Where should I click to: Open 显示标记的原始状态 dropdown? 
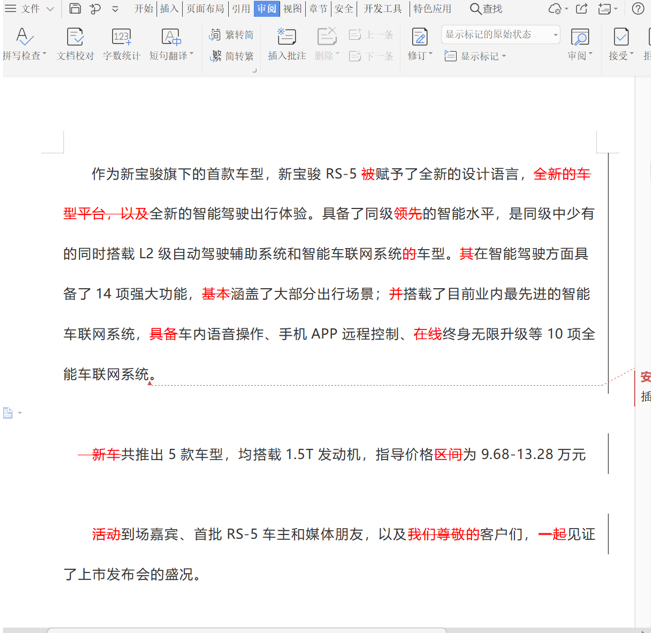[x=501, y=34]
